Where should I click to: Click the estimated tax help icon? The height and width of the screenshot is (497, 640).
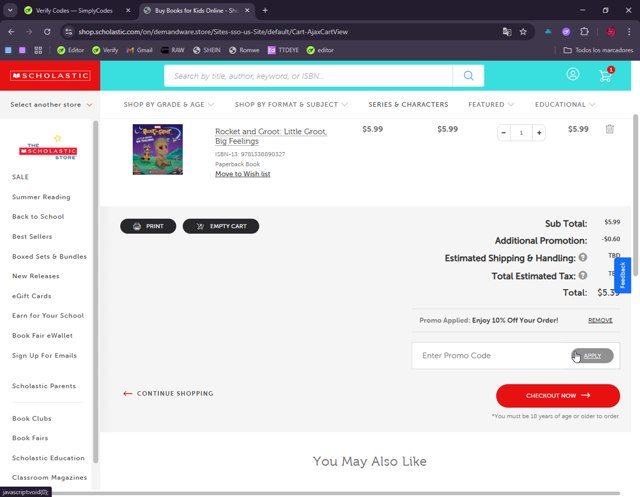click(583, 275)
